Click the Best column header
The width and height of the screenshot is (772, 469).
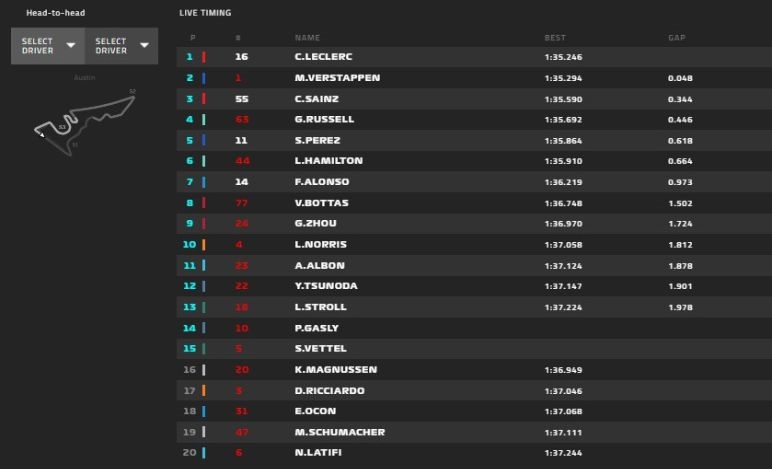(555, 38)
